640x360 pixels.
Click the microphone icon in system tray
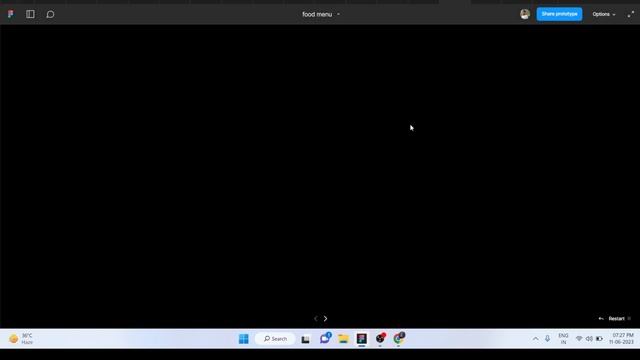click(547, 339)
